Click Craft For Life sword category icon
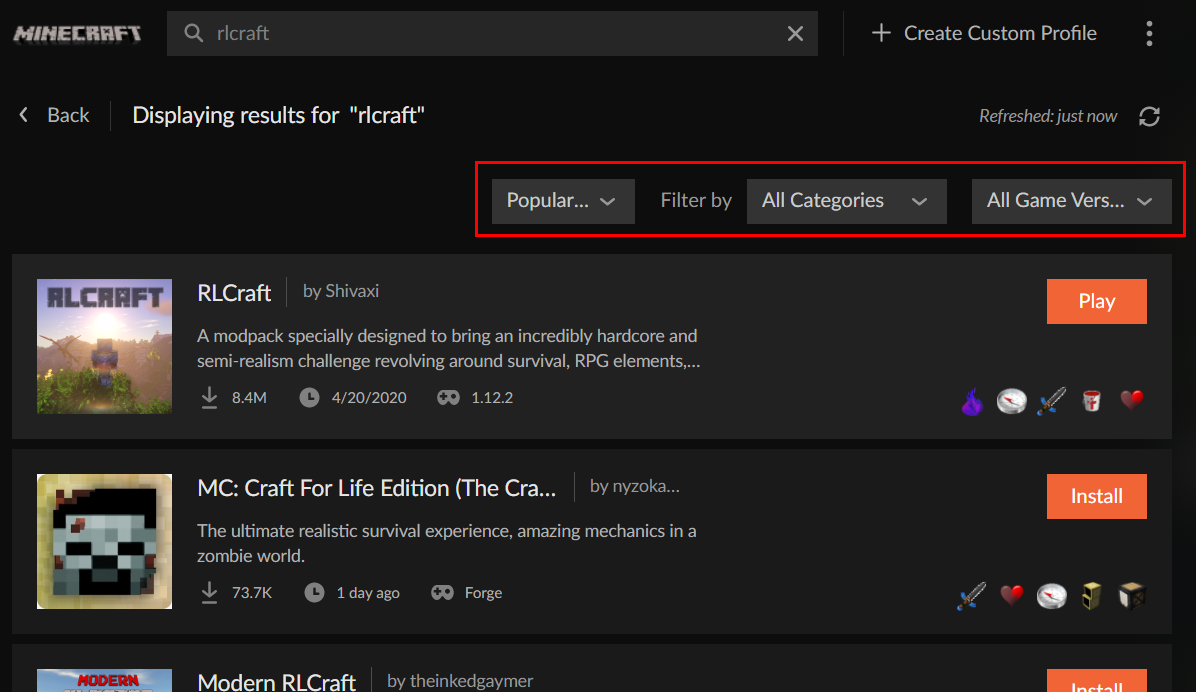The height and width of the screenshot is (692, 1196). coord(972,596)
